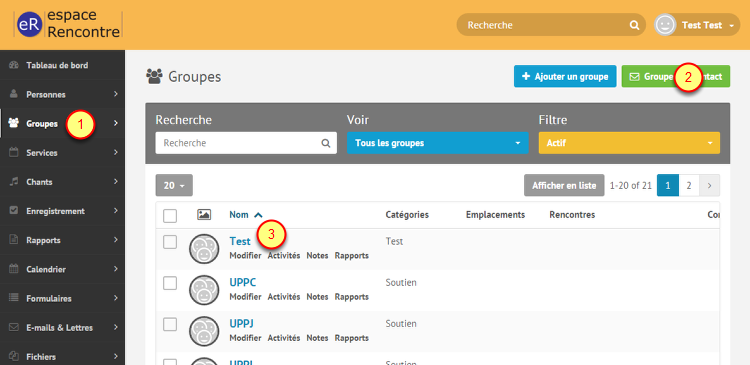The width and height of the screenshot is (750, 365).
Task: Tick the select-all checkbox in header
Action: pos(170,216)
